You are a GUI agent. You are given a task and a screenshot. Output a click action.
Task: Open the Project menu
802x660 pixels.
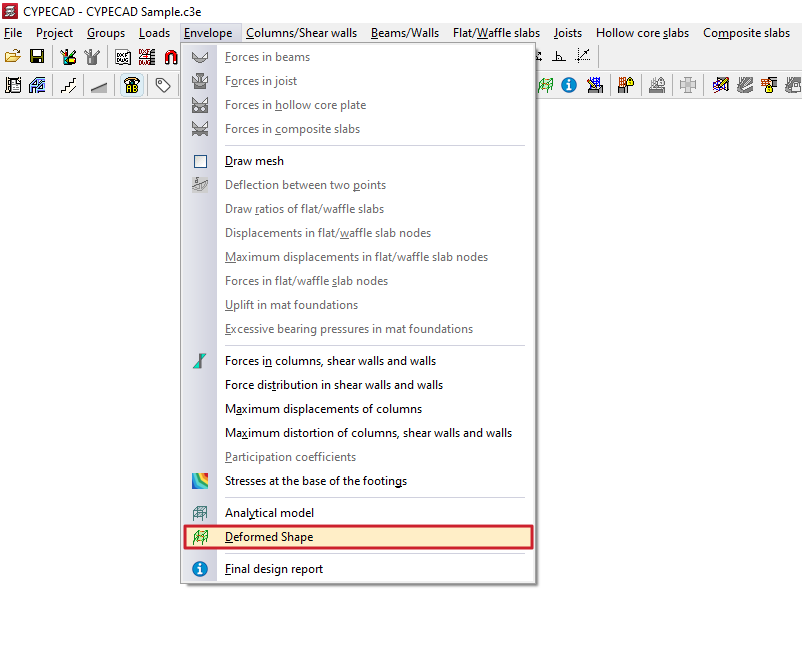[54, 33]
